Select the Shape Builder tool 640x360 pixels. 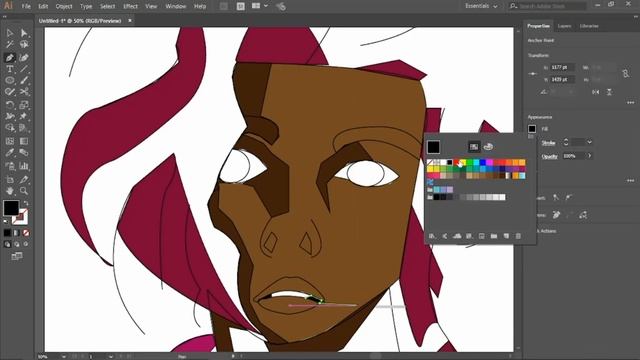coord(10,128)
